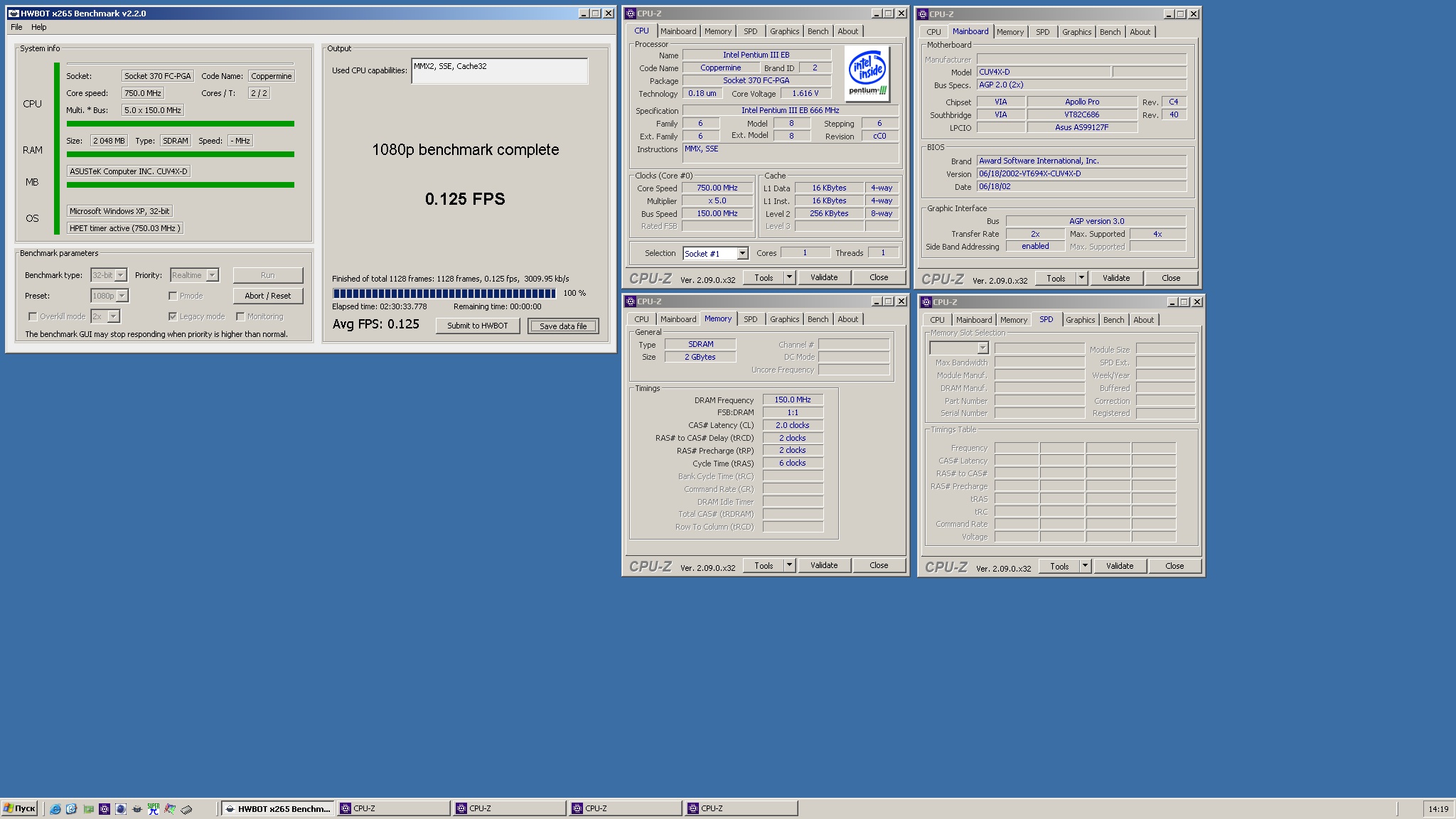Screen dimensions: 1456x819
Task: Switch to Graphics tab in CPU-Z Mainboard window
Action: click(x=1077, y=32)
